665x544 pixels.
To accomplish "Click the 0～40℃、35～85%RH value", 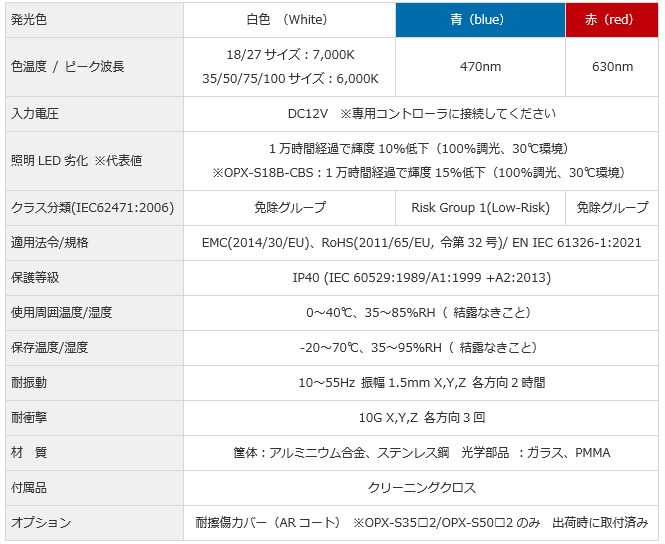I will 421,312.
